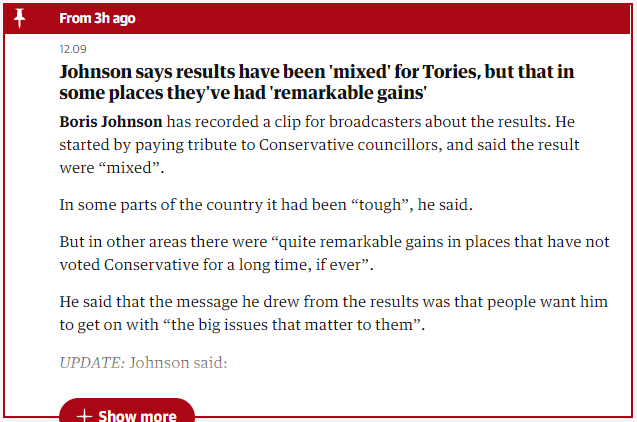This screenshot has height=422, width=637.
Task: Click empty red header bar area right of label
Action: point(382,18)
